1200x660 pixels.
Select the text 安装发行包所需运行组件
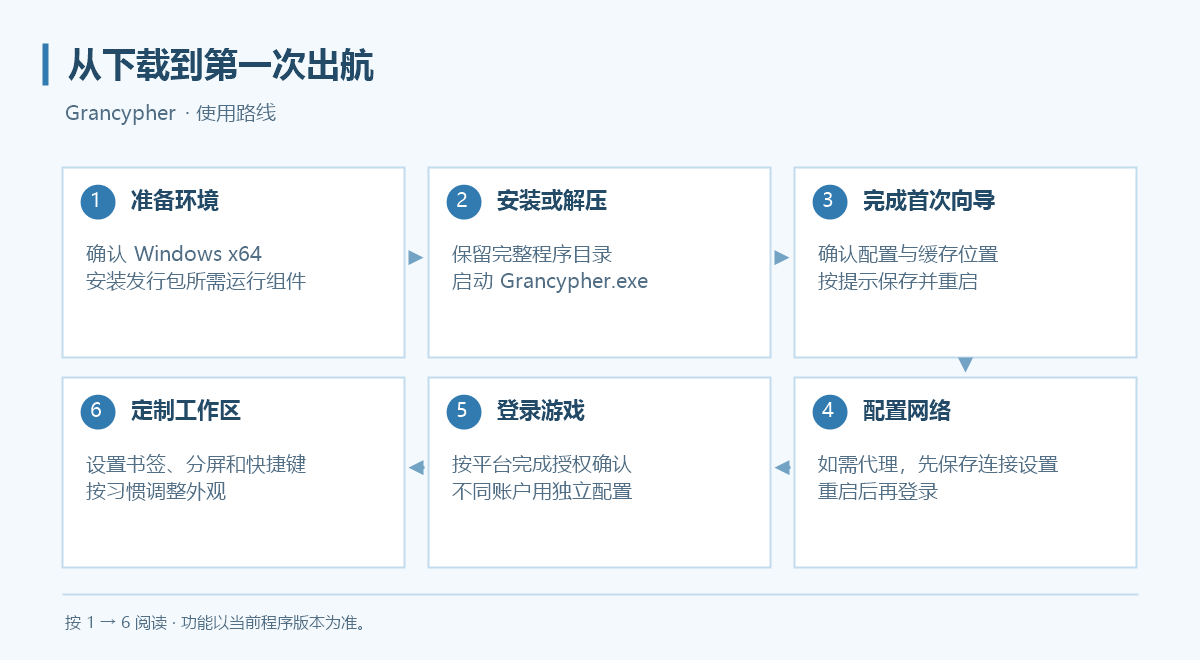[196, 281]
